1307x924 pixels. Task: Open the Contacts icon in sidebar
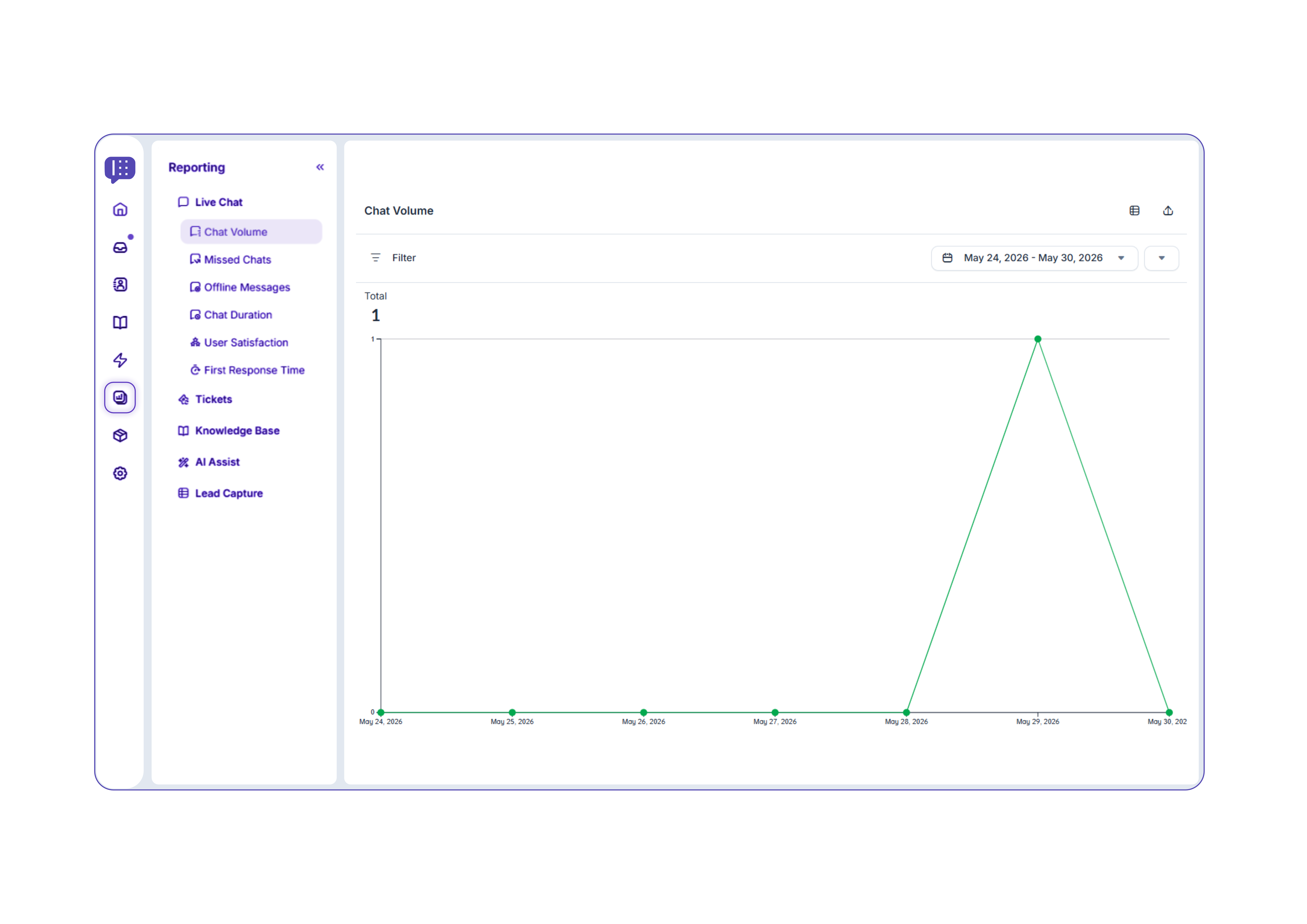[120, 284]
